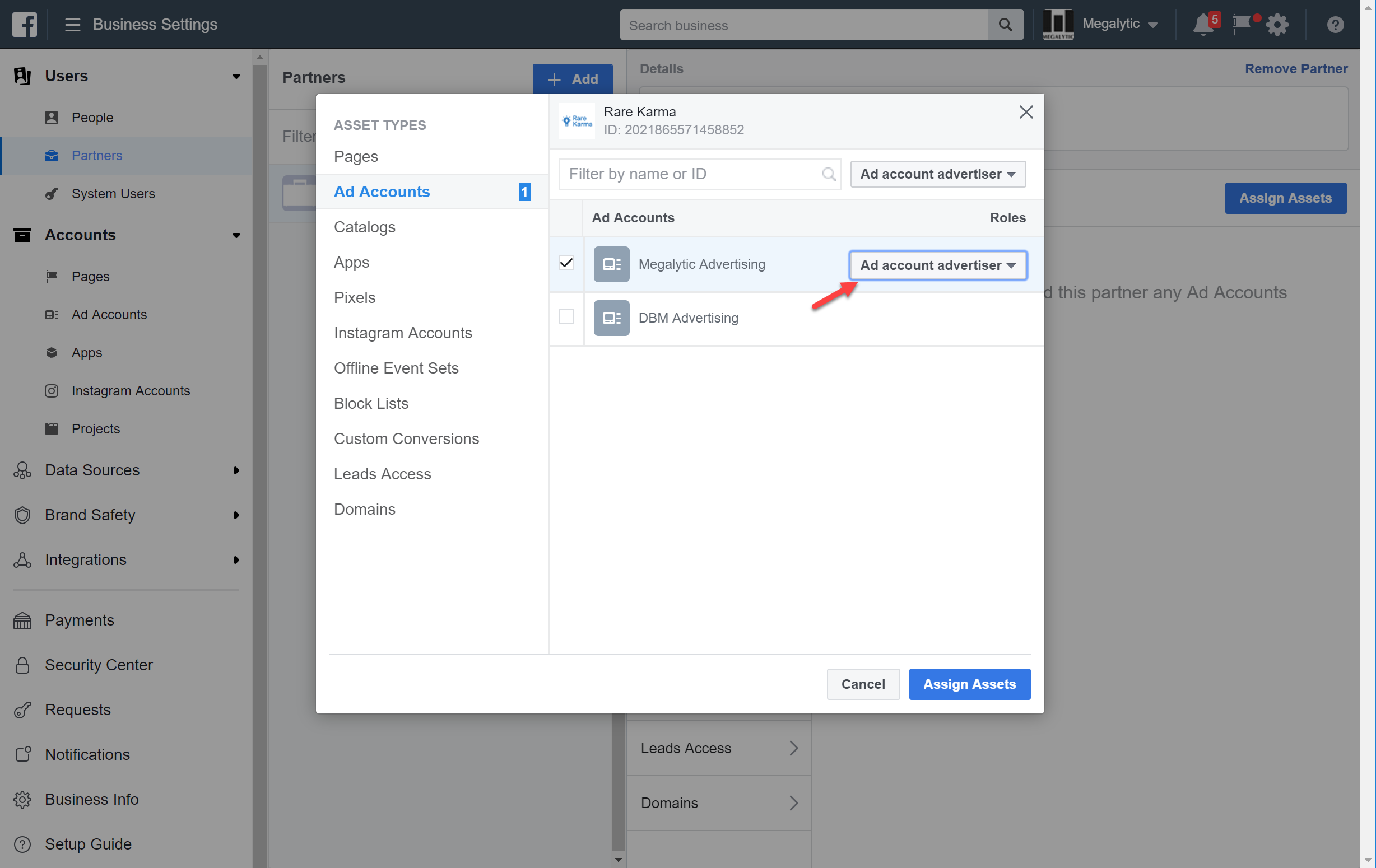Click the Cancel button
This screenshot has height=868, width=1376.
tap(863, 684)
